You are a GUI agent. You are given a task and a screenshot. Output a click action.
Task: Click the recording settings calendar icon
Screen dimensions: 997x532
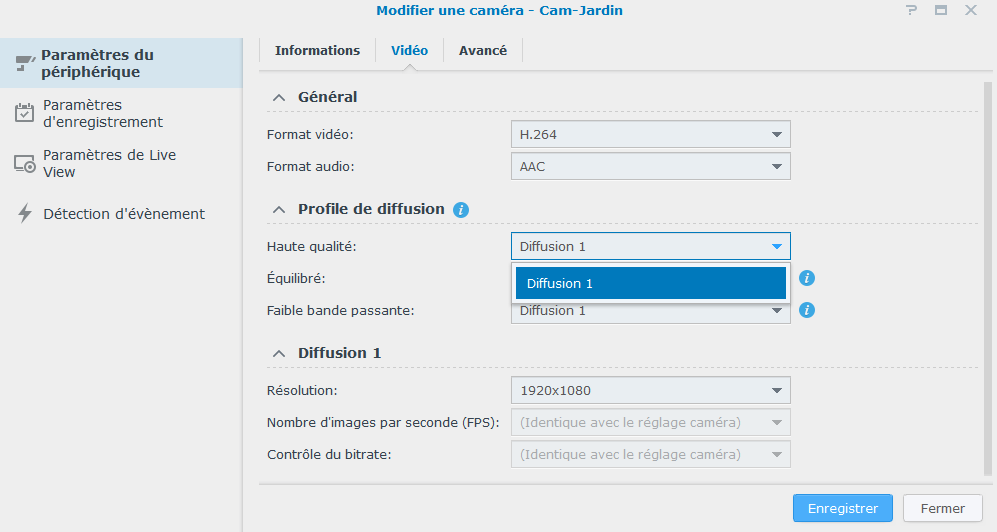25,113
